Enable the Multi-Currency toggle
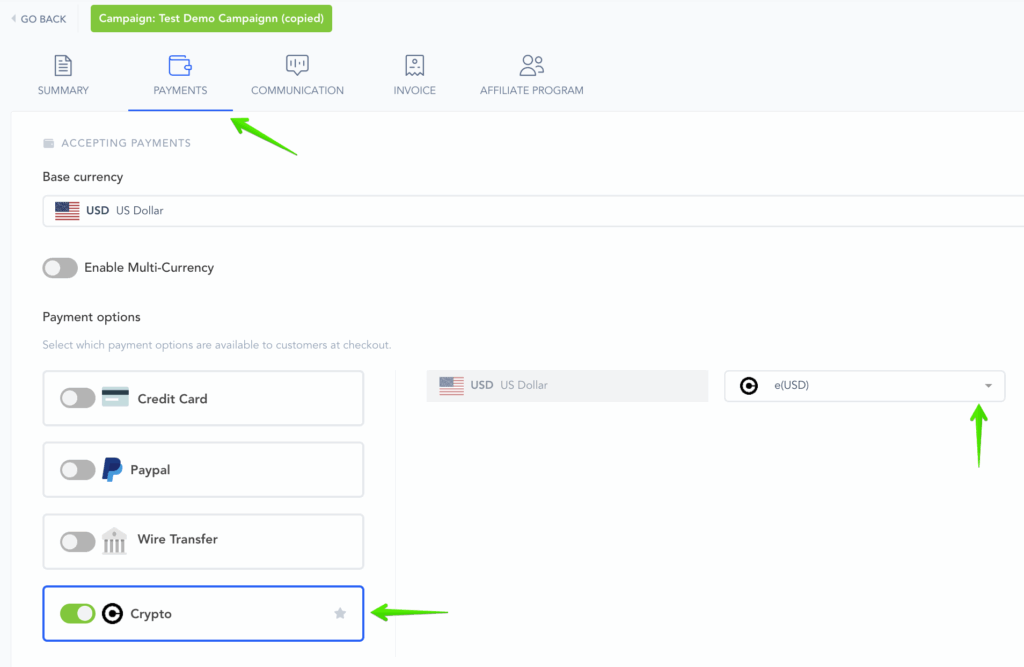The height and width of the screenshot is (667, 1024). click(x=60, y=268)
